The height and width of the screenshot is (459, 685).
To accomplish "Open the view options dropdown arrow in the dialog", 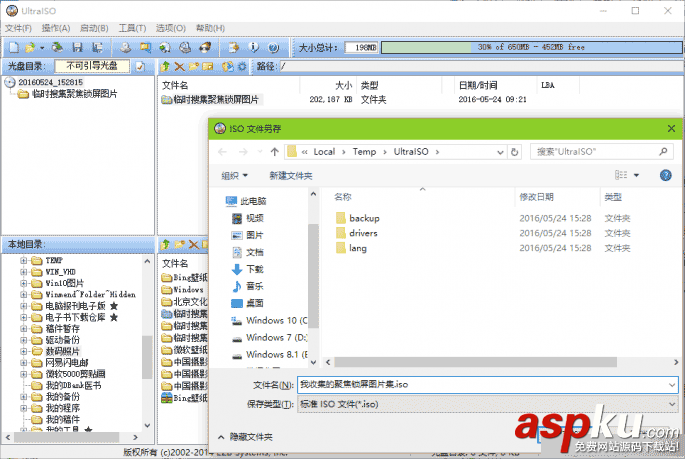I will click(637, 176).
